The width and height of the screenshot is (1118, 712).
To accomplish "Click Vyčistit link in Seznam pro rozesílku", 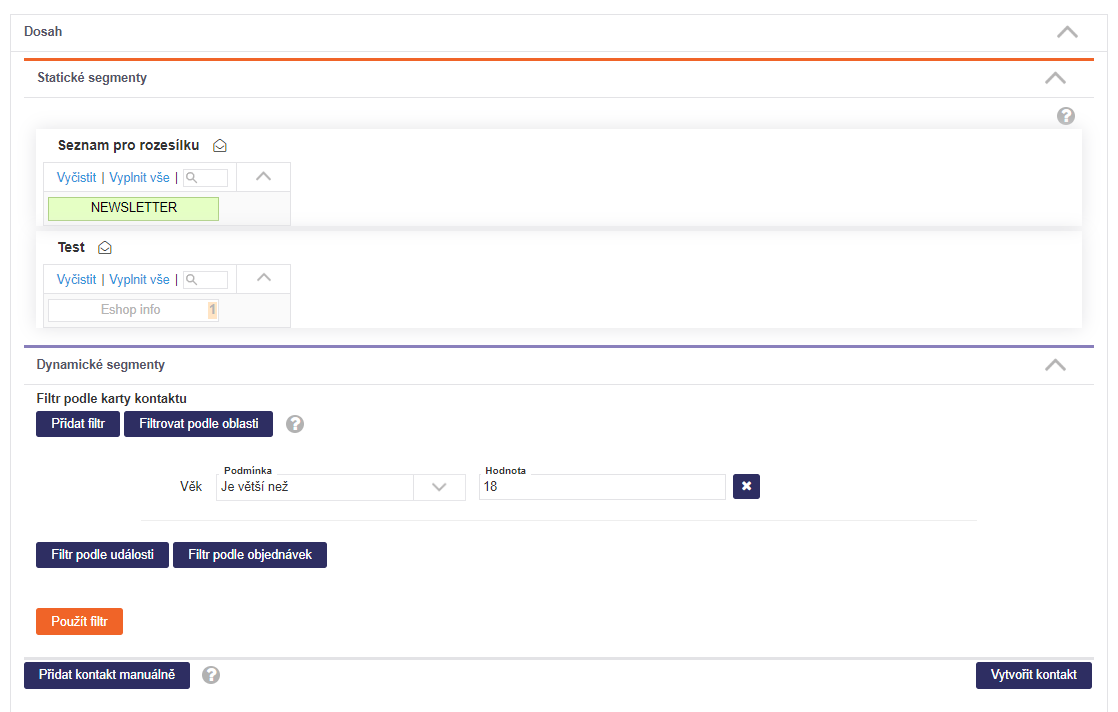I will coord(77,178).
